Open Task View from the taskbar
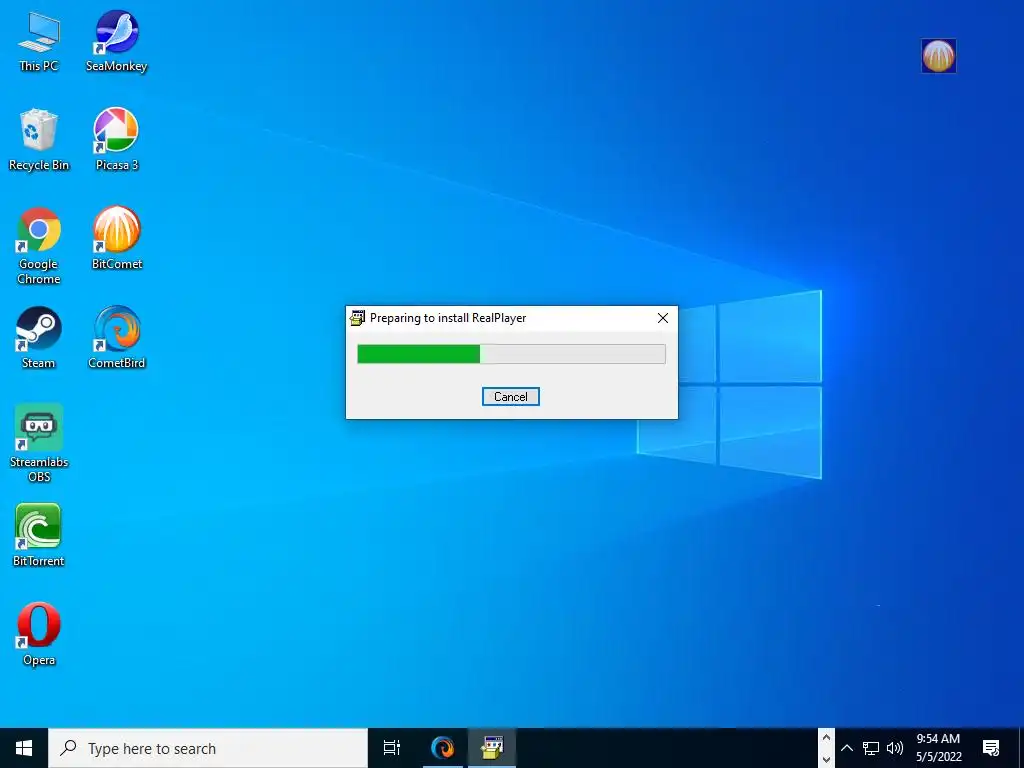The width and height of the screenshot is (1024, 768). 392,748
